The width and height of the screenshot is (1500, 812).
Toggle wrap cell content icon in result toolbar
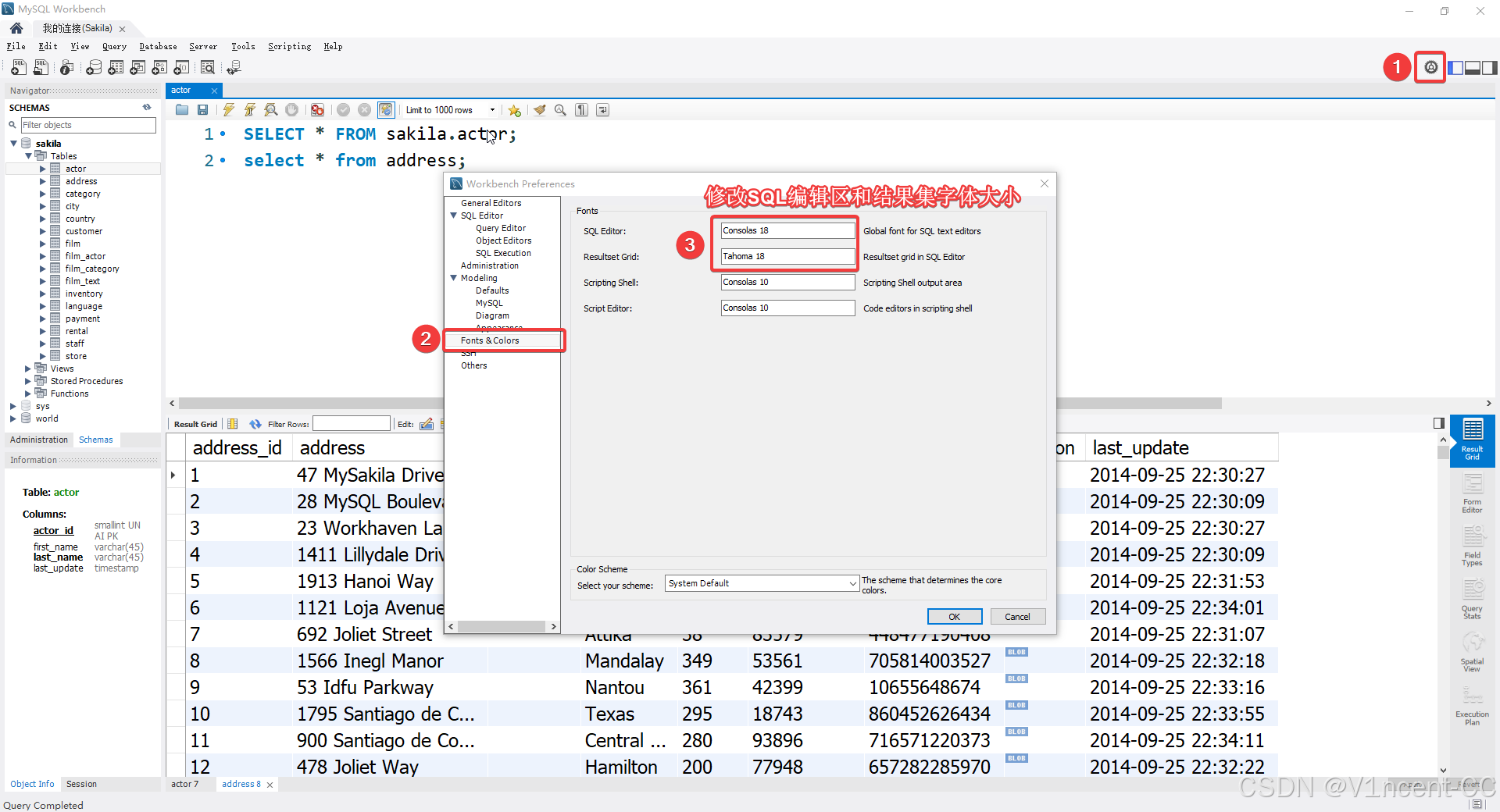coord(232,424)
